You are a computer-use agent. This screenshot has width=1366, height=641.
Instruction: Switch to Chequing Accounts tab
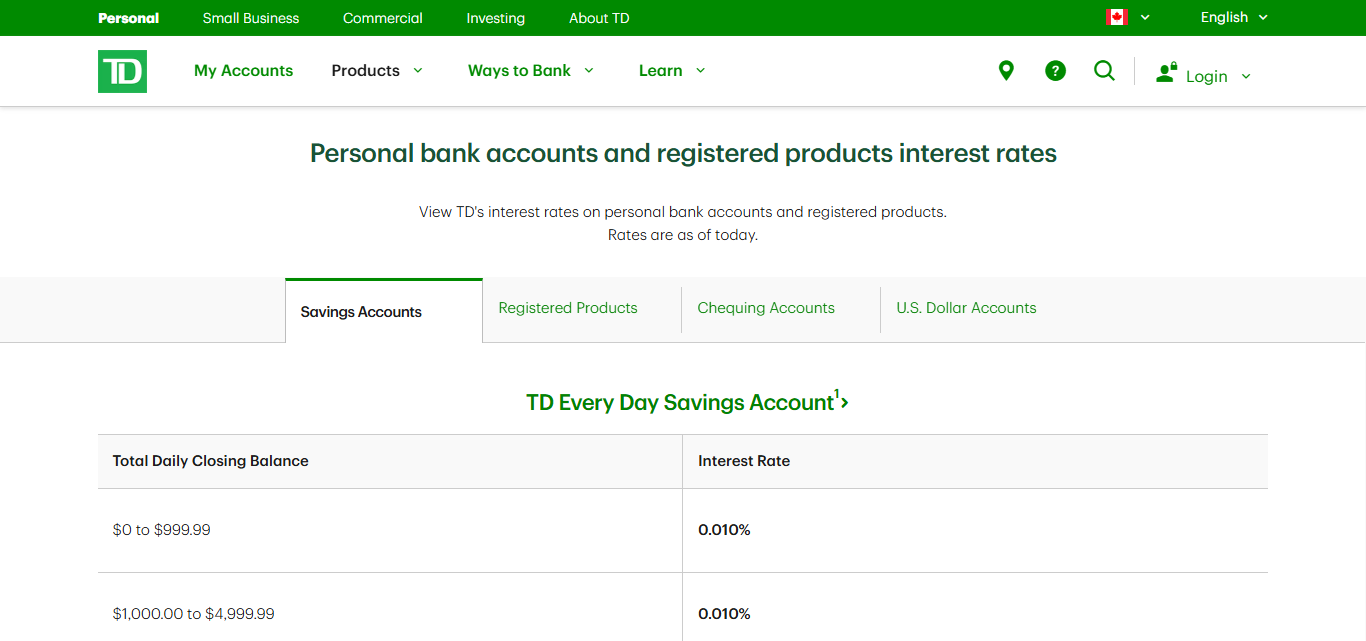click(766, 308)
